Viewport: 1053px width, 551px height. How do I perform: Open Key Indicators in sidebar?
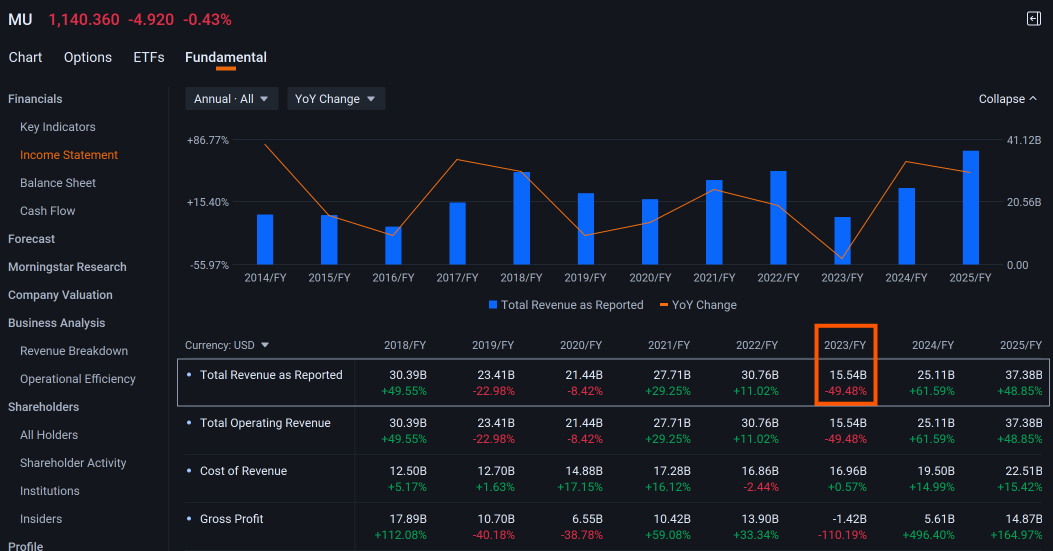58,127
